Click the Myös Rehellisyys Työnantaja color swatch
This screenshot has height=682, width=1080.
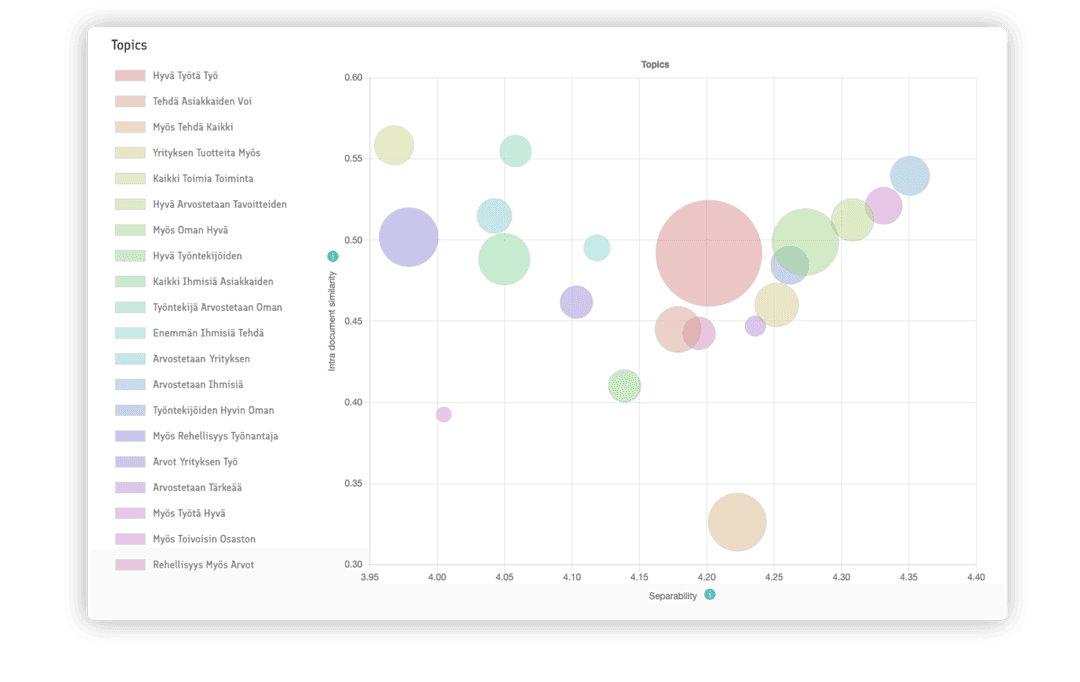pos(130,436)
